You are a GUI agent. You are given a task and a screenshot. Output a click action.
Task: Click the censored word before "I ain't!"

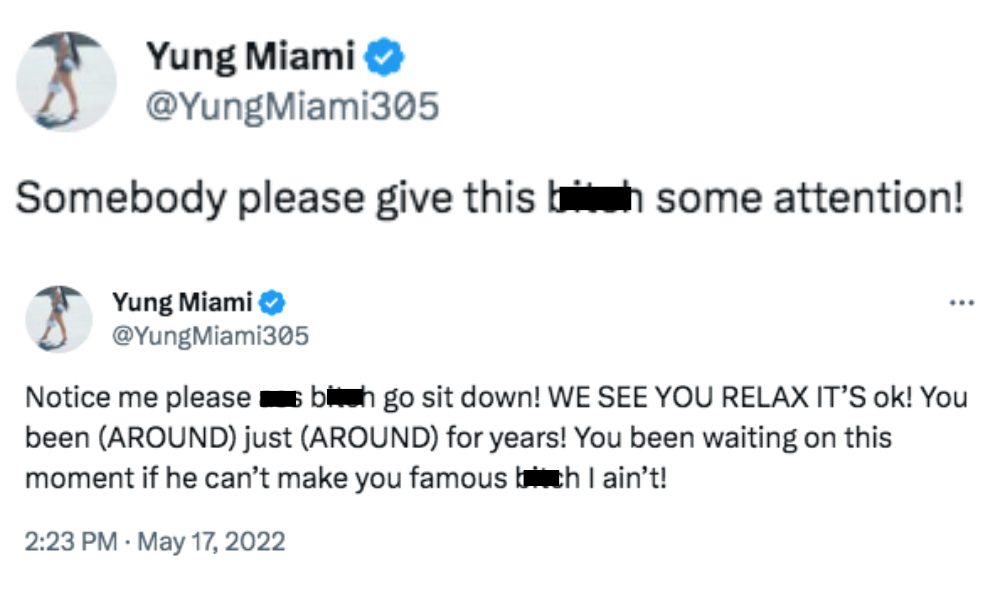click(543, 479)
